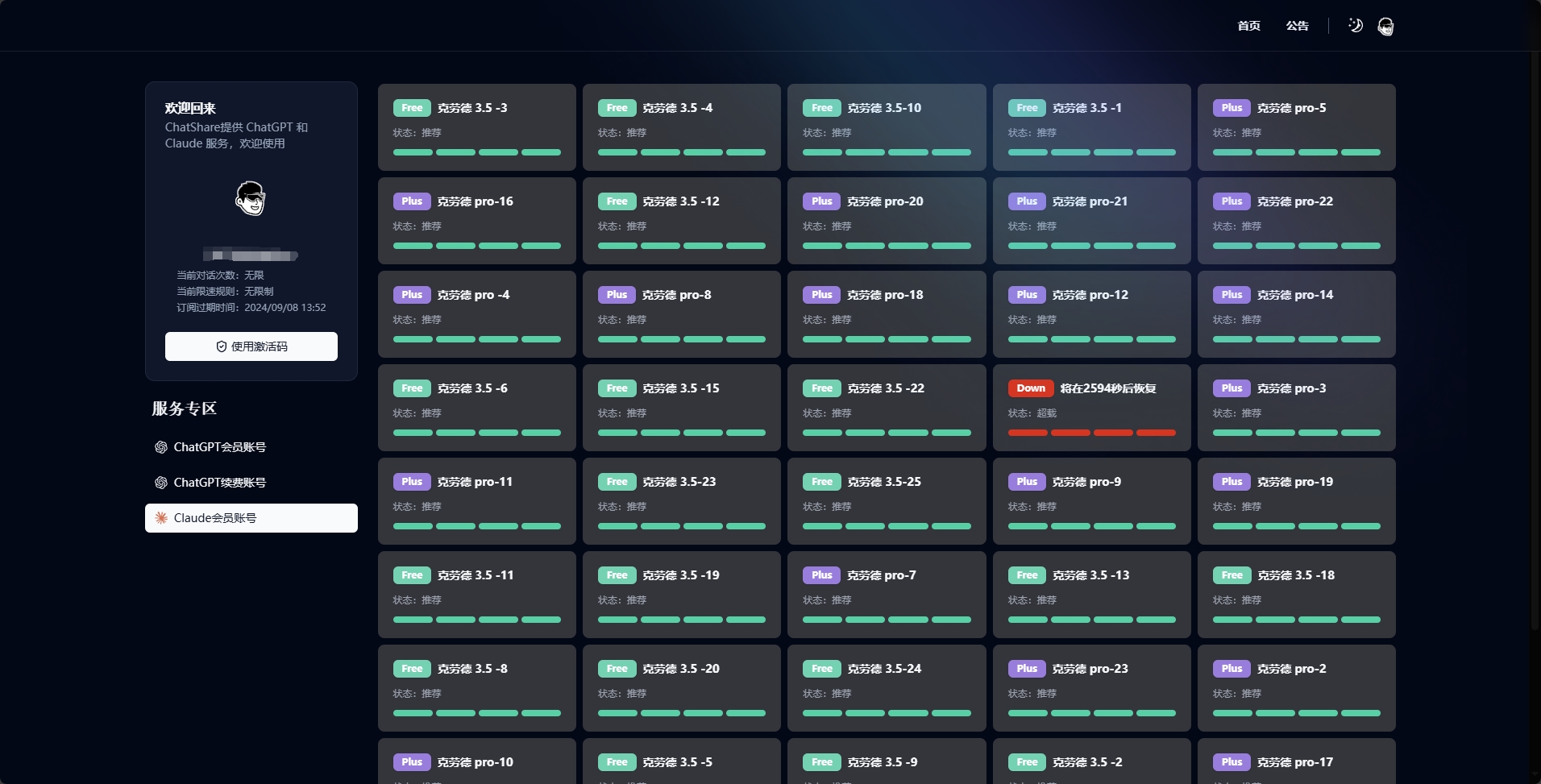Click Plus badge on 克劳德 pro-9
1541x784 pixels.
(1027, 482)
